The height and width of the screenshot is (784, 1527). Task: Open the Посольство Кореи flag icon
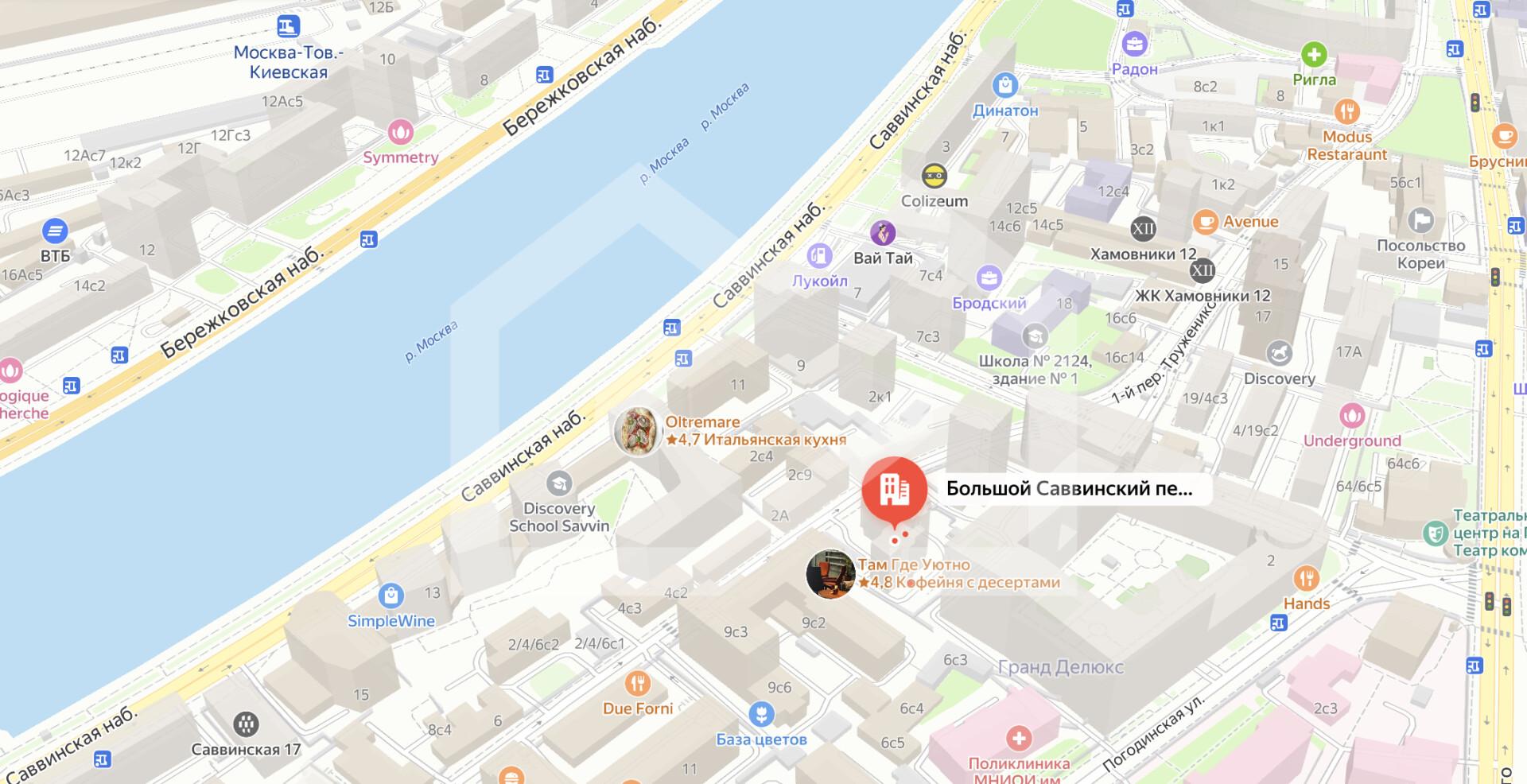1420,220
